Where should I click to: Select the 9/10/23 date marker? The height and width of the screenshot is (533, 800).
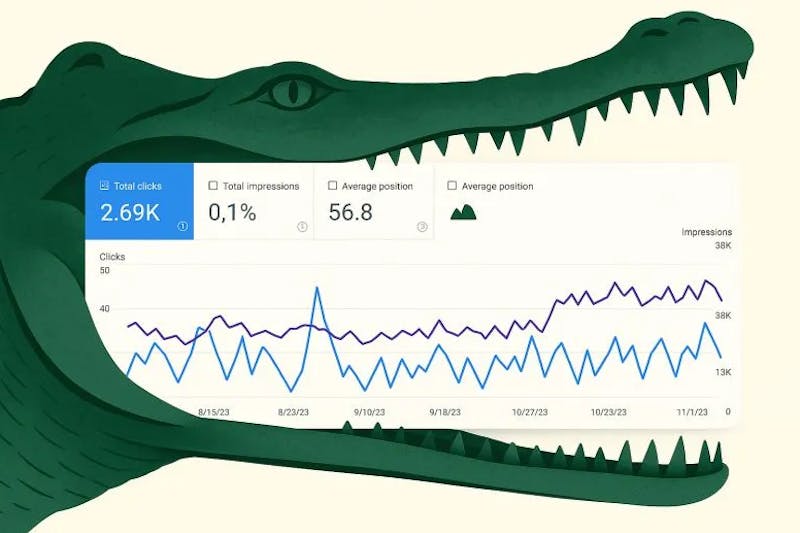[369, 412]
